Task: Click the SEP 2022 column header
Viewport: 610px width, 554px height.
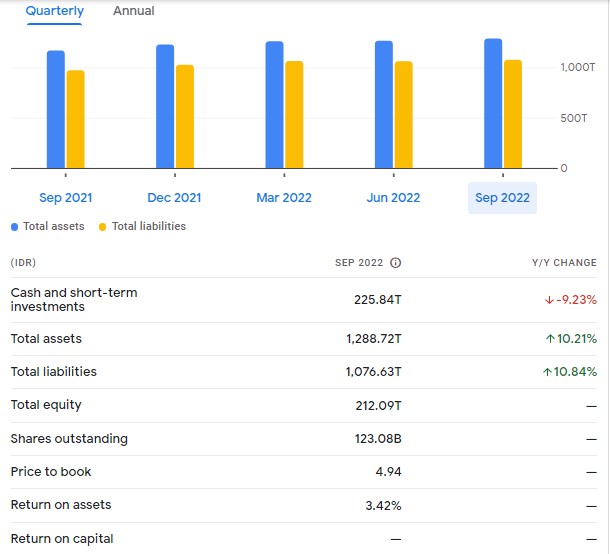Action: tap(359, 263)
